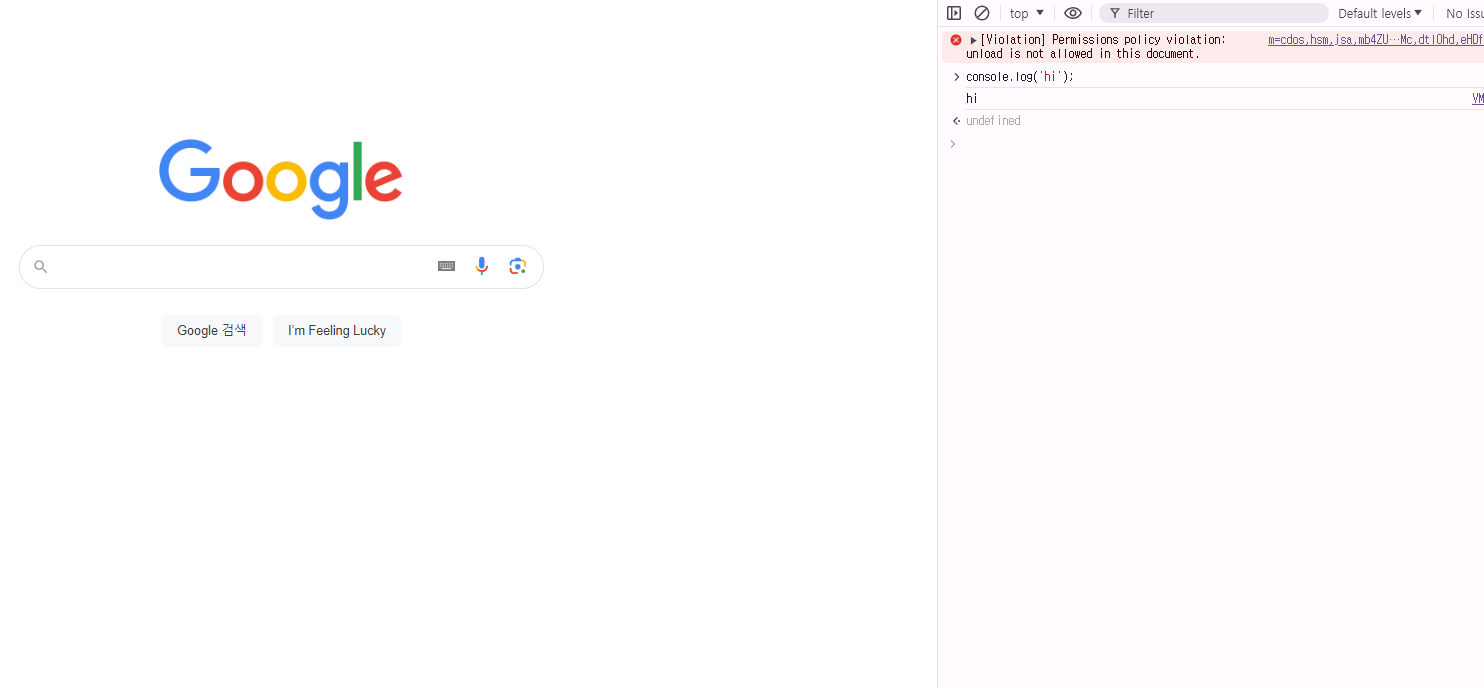Screen dimensions: 1484x688
Task: Click the No Issues indicator
Action: pyautogui.click(x=1465, y=13)
